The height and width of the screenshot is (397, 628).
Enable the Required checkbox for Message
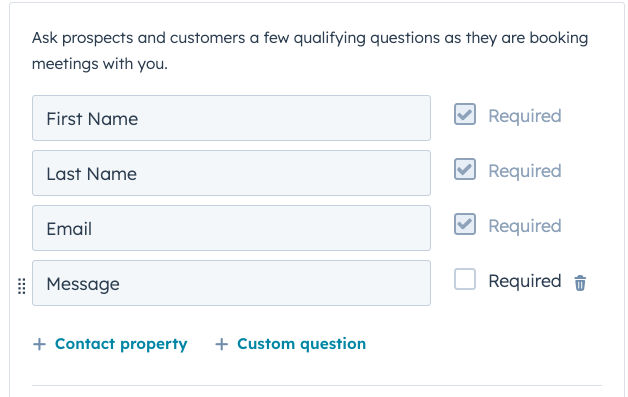tap(465, 279)
